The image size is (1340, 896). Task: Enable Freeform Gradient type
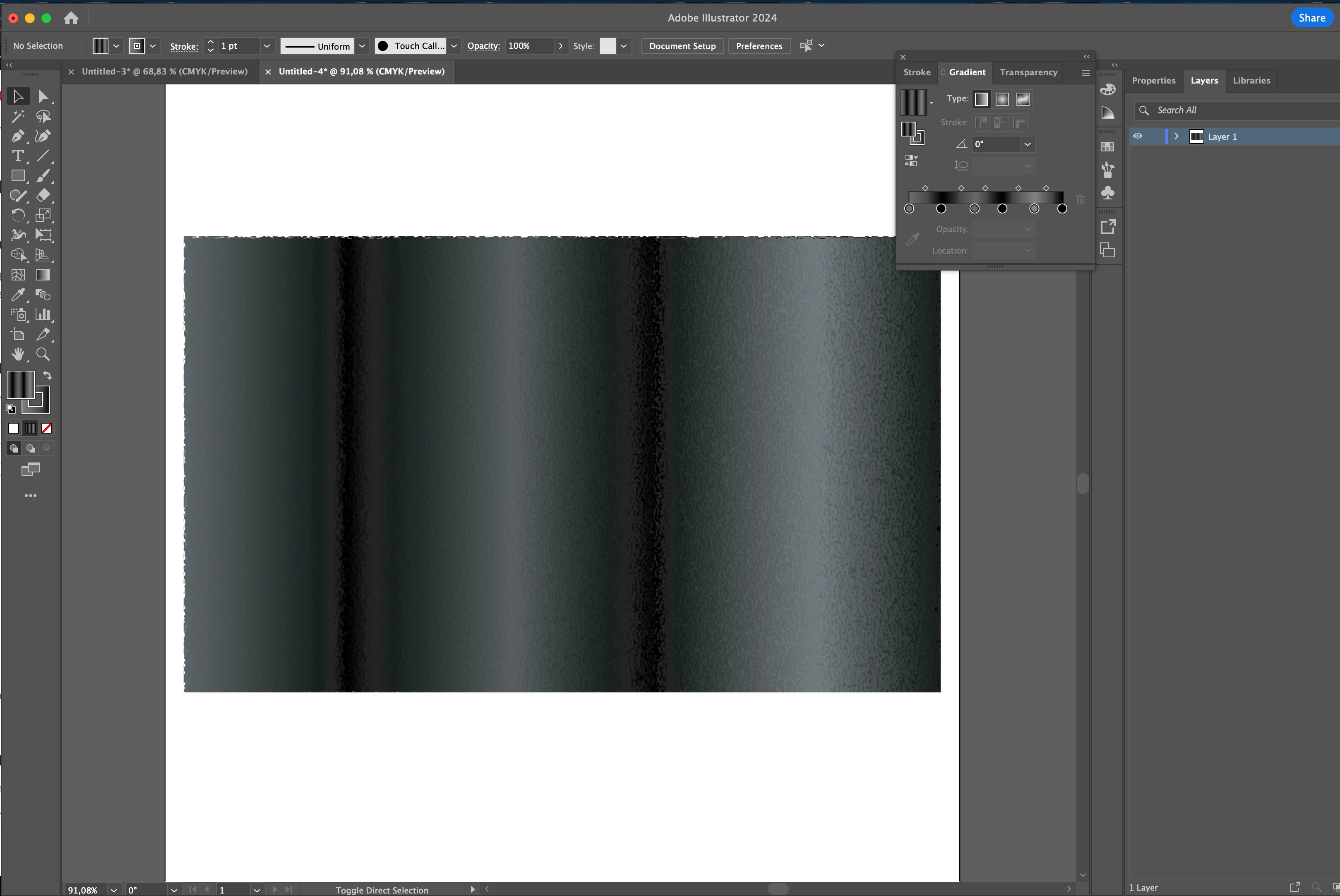1023,99
